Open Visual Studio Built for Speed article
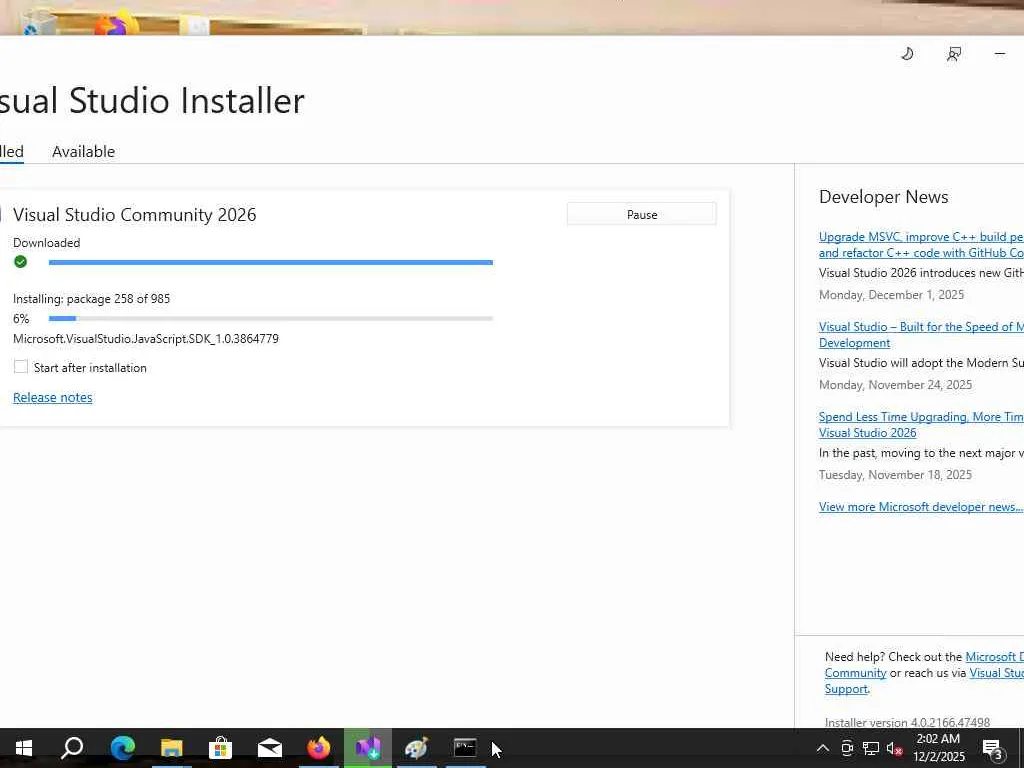This screenshot has height=768, width=1024. 921,334
